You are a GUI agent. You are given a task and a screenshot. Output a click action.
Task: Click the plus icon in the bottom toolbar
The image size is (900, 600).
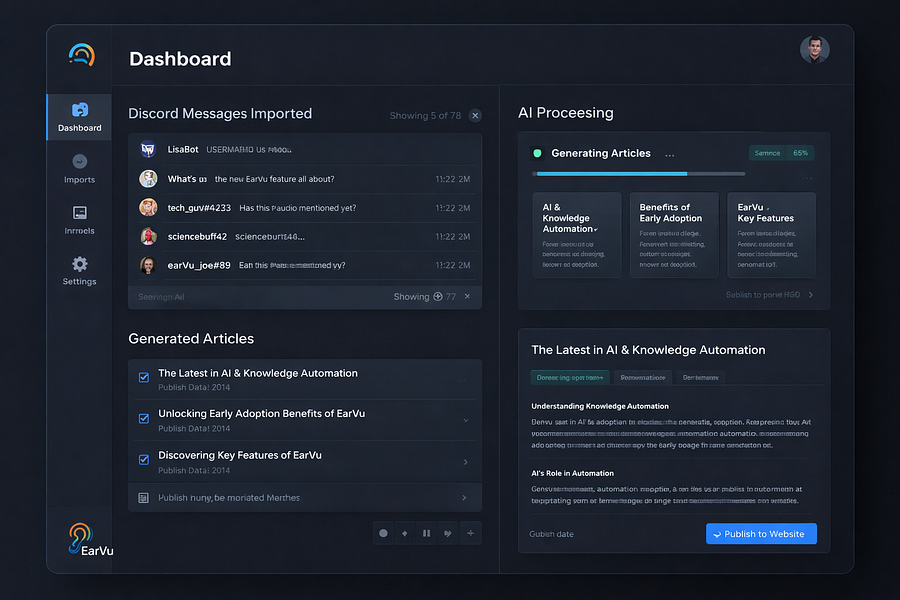pyautogui.click(x=470, y=533)
